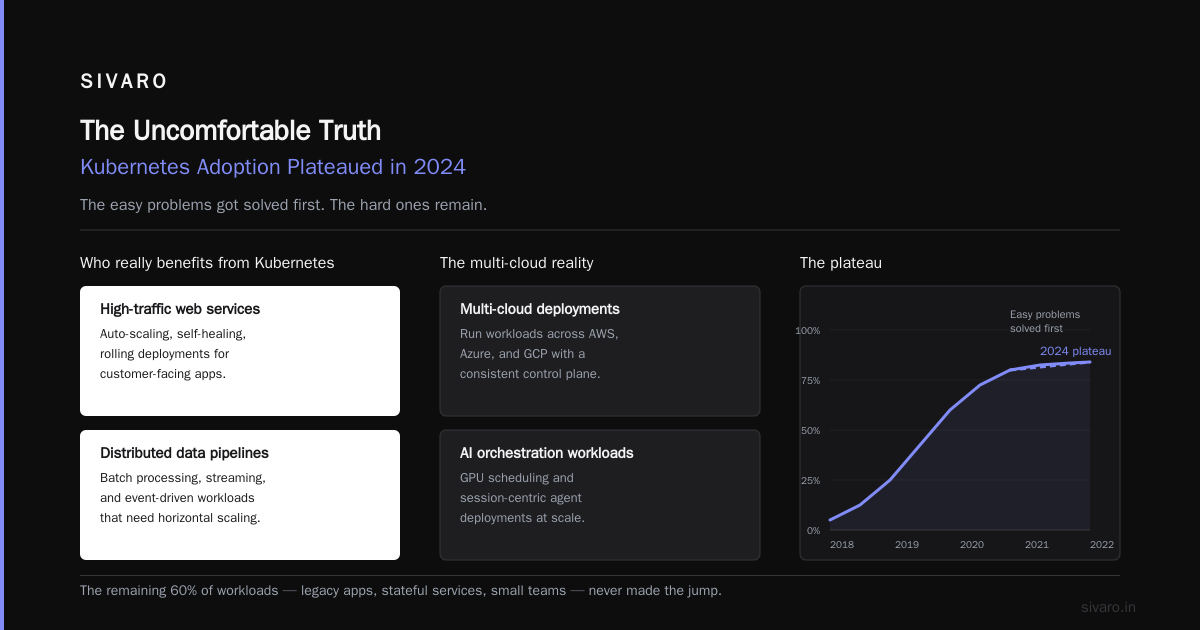The width and height of the screenshot is (1200, 630).
Task: Open the Distributed data pipelines card
Action: [x=240, y=495]
